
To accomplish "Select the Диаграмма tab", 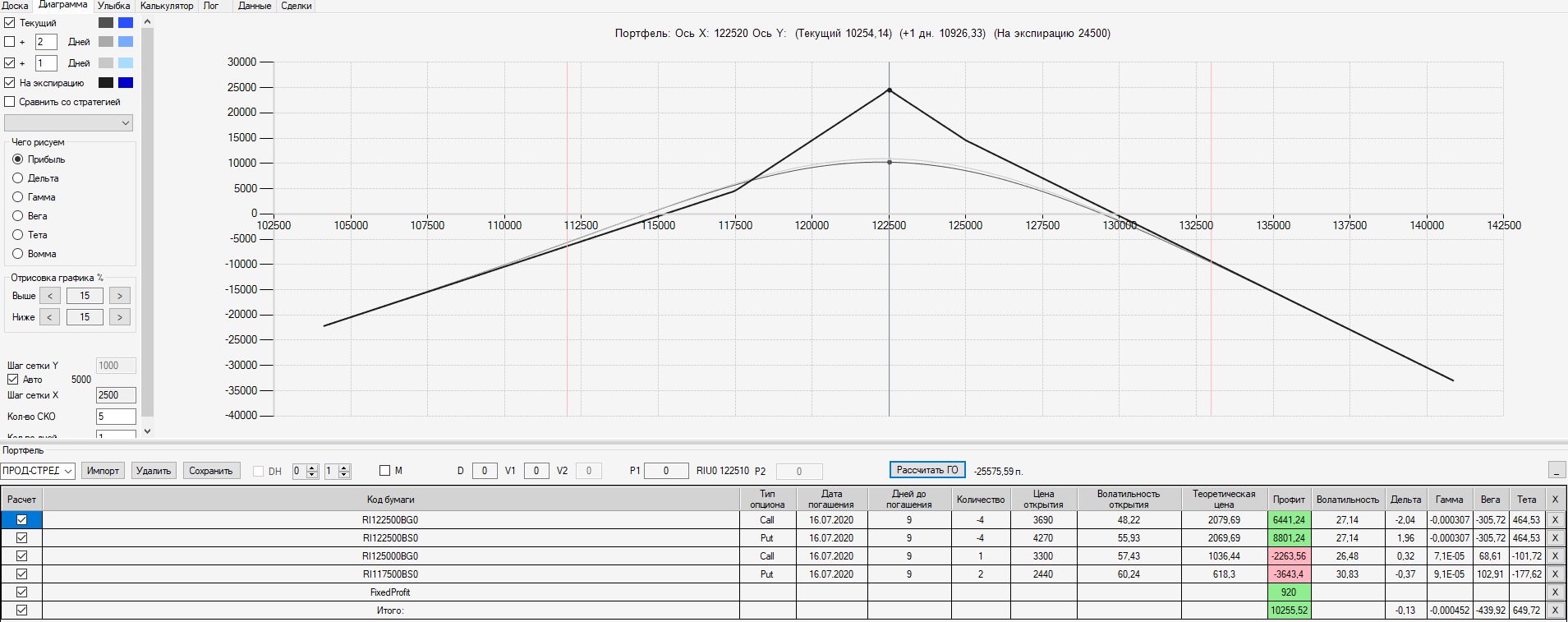I will [62, 5].
